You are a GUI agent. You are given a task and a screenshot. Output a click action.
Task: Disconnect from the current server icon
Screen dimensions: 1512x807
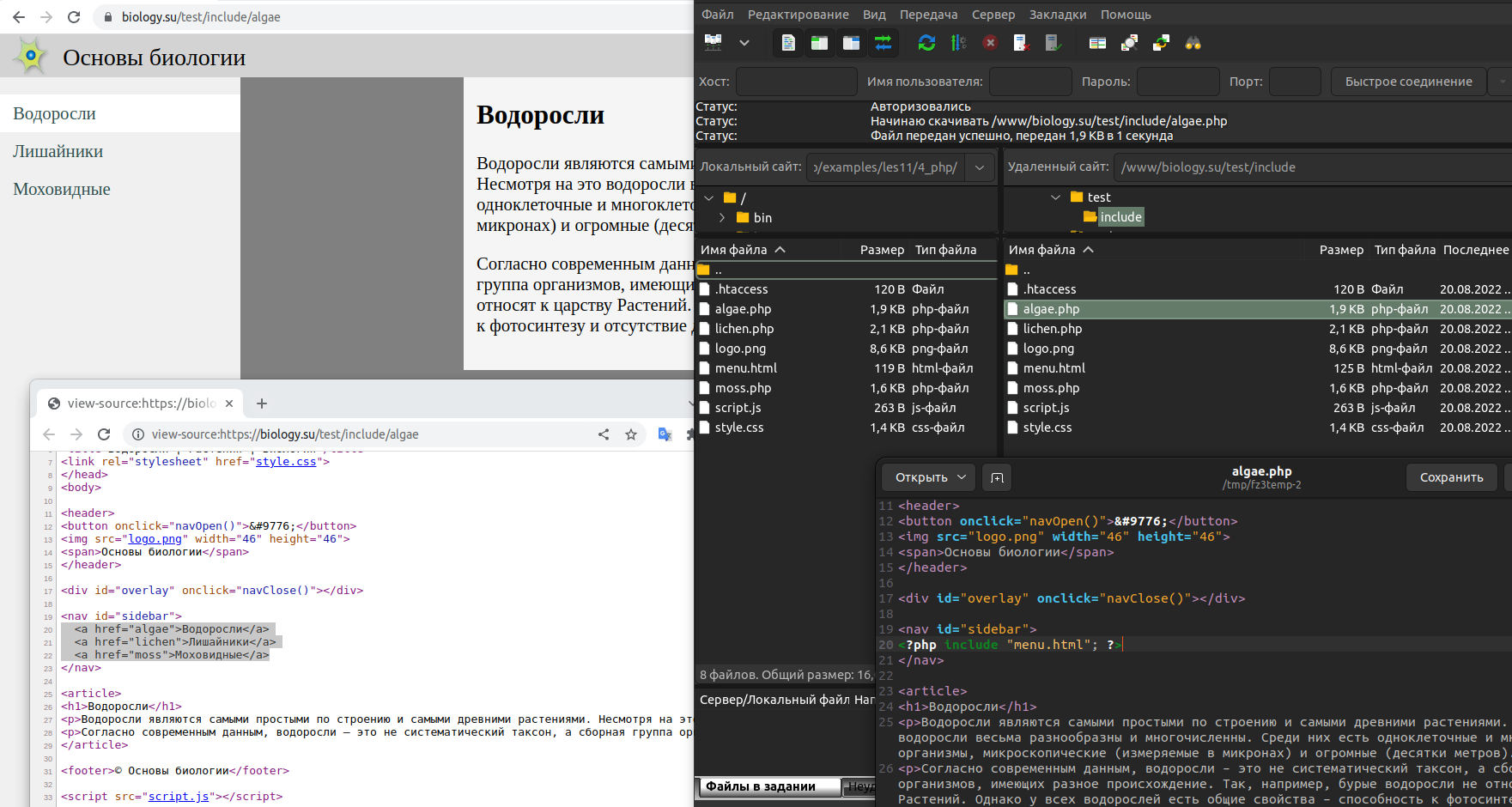point(1021,42)
